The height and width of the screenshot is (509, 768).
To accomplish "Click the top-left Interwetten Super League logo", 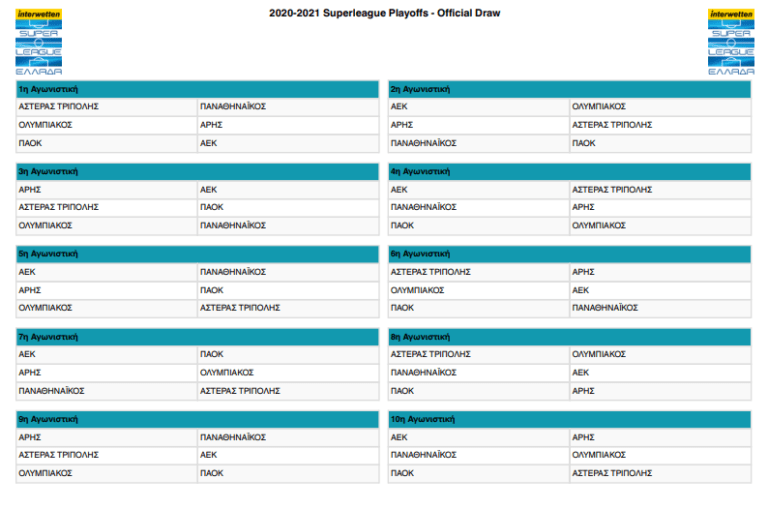I will [x=39, y=43].
